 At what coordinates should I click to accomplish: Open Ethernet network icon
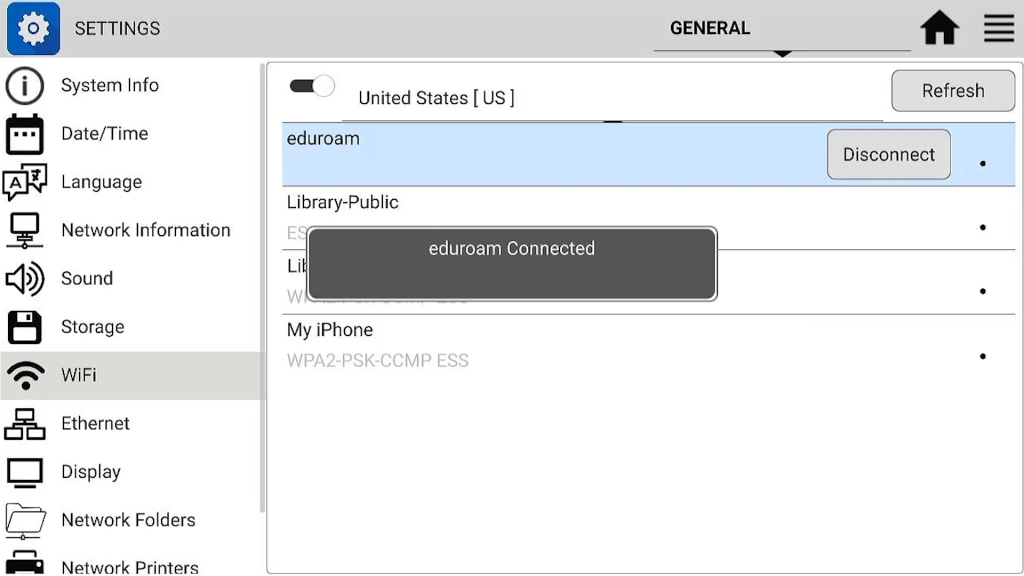[25, 424]
